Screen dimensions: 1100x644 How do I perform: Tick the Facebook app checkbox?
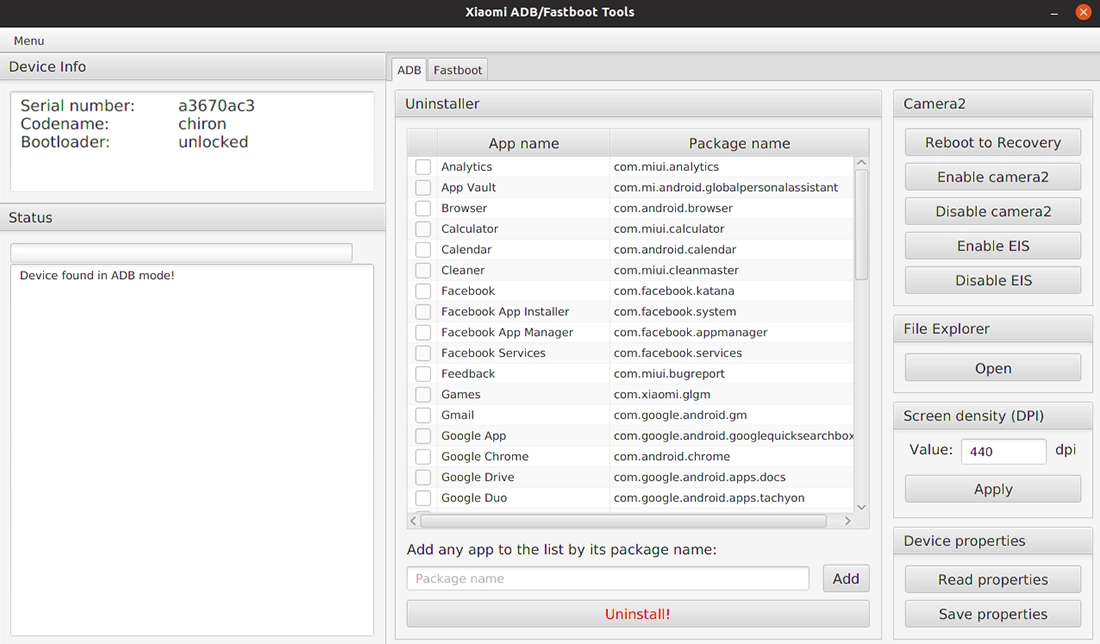click(x=423, y=291)
